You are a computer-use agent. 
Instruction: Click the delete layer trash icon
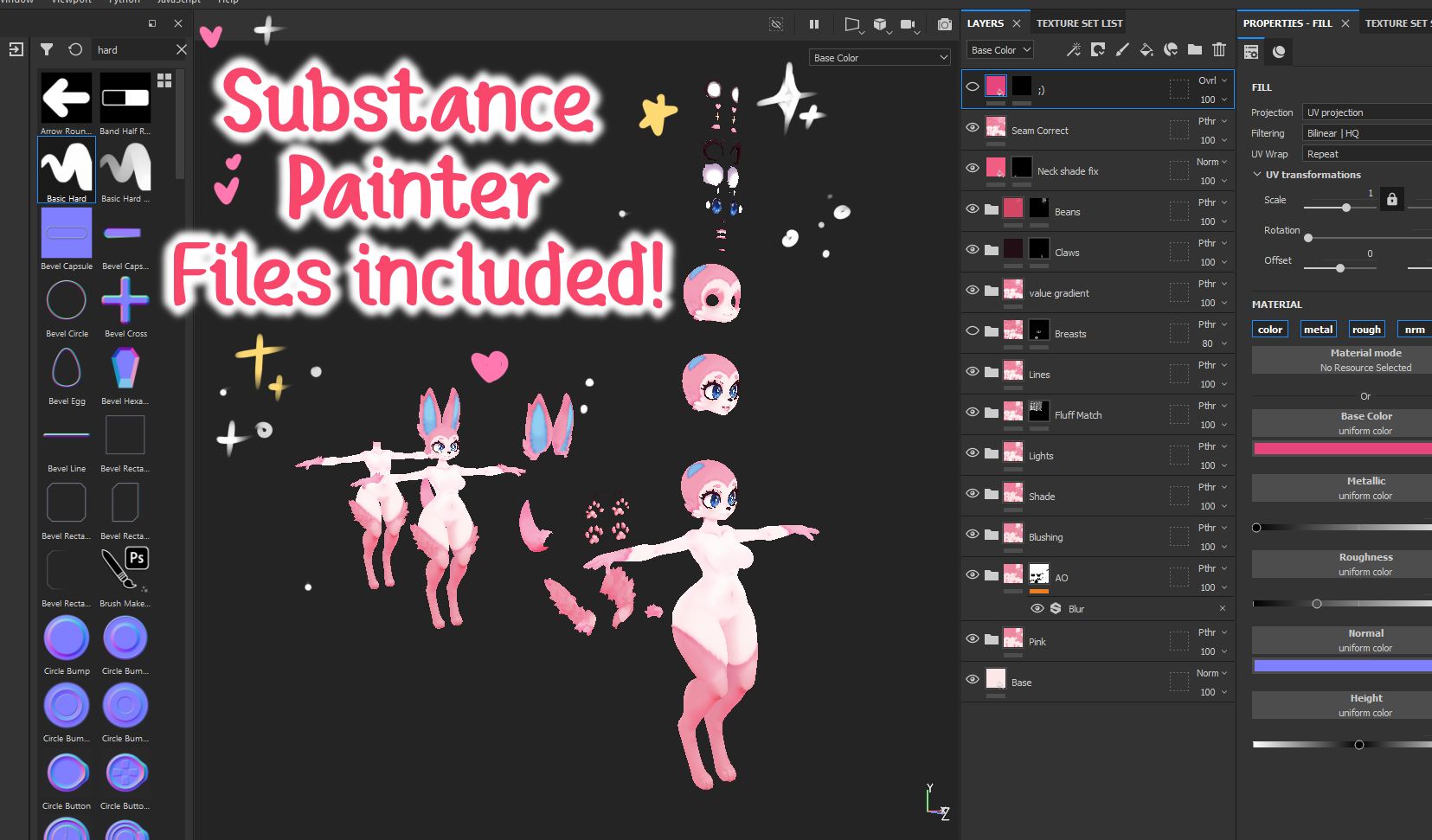pos(1219,49)
